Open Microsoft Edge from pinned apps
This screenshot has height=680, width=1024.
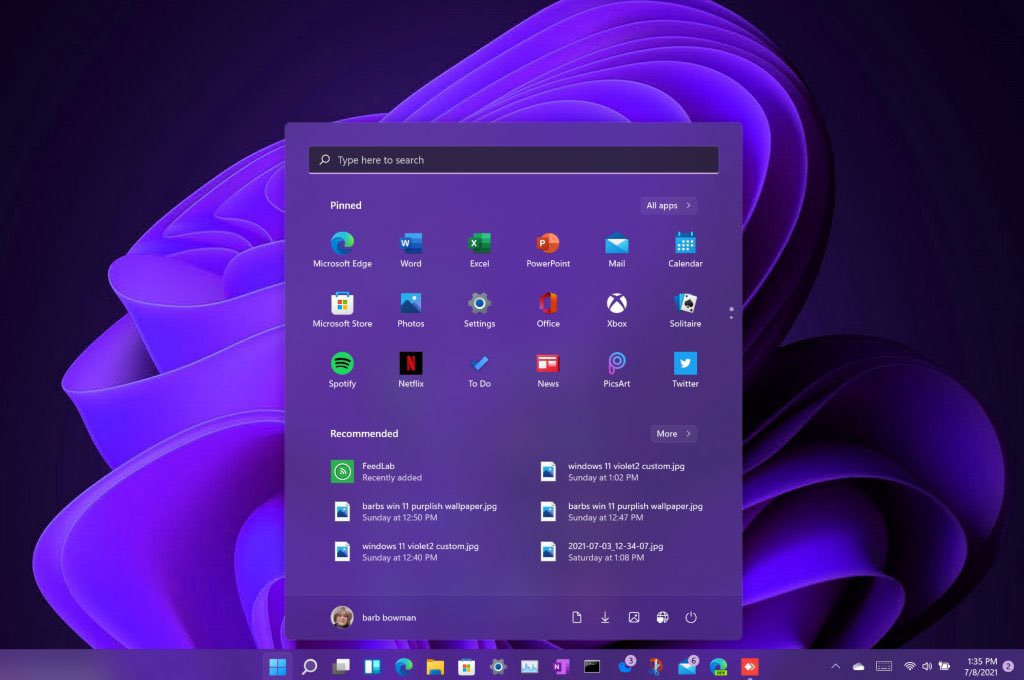point(342,249)
